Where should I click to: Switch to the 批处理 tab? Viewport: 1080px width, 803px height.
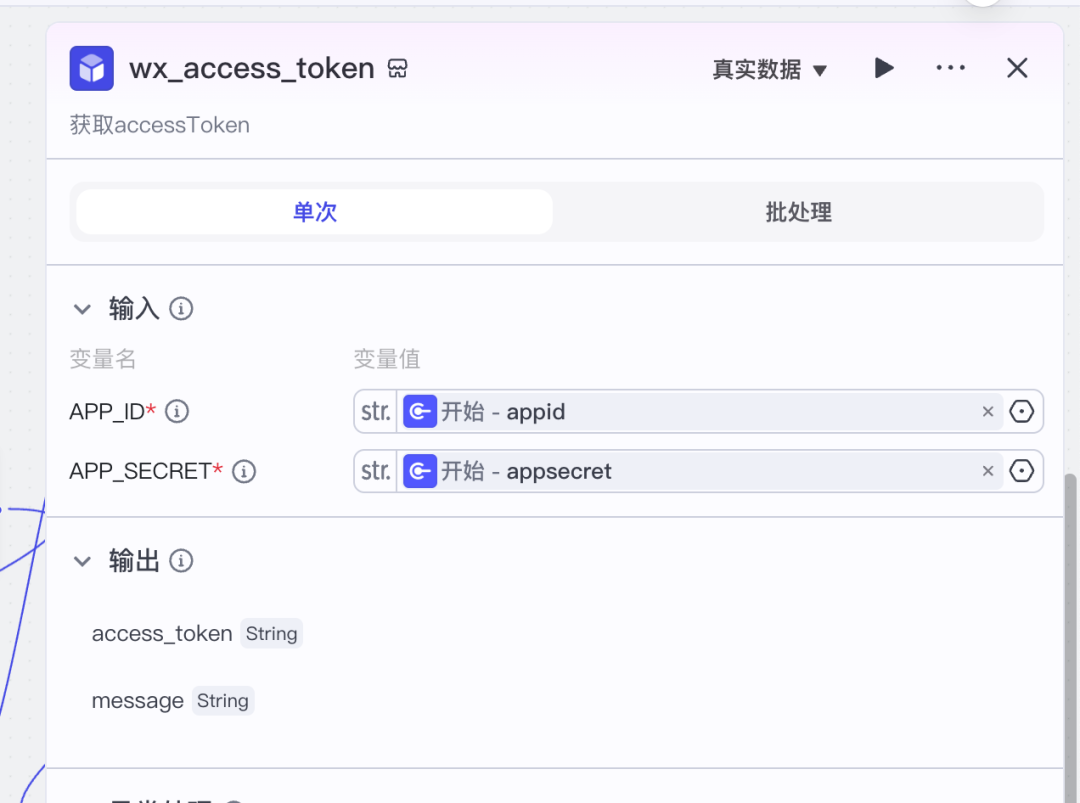click(798, 212)
